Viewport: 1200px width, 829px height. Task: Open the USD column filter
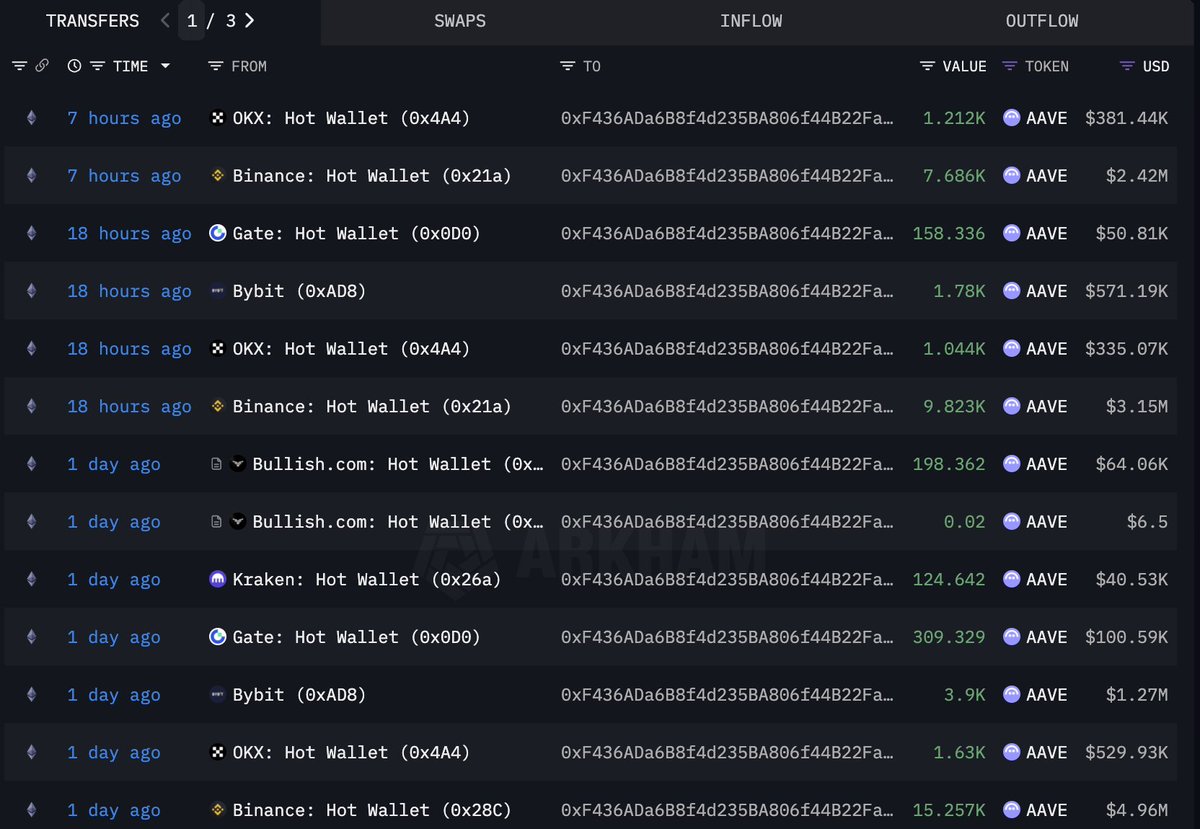1126,66
